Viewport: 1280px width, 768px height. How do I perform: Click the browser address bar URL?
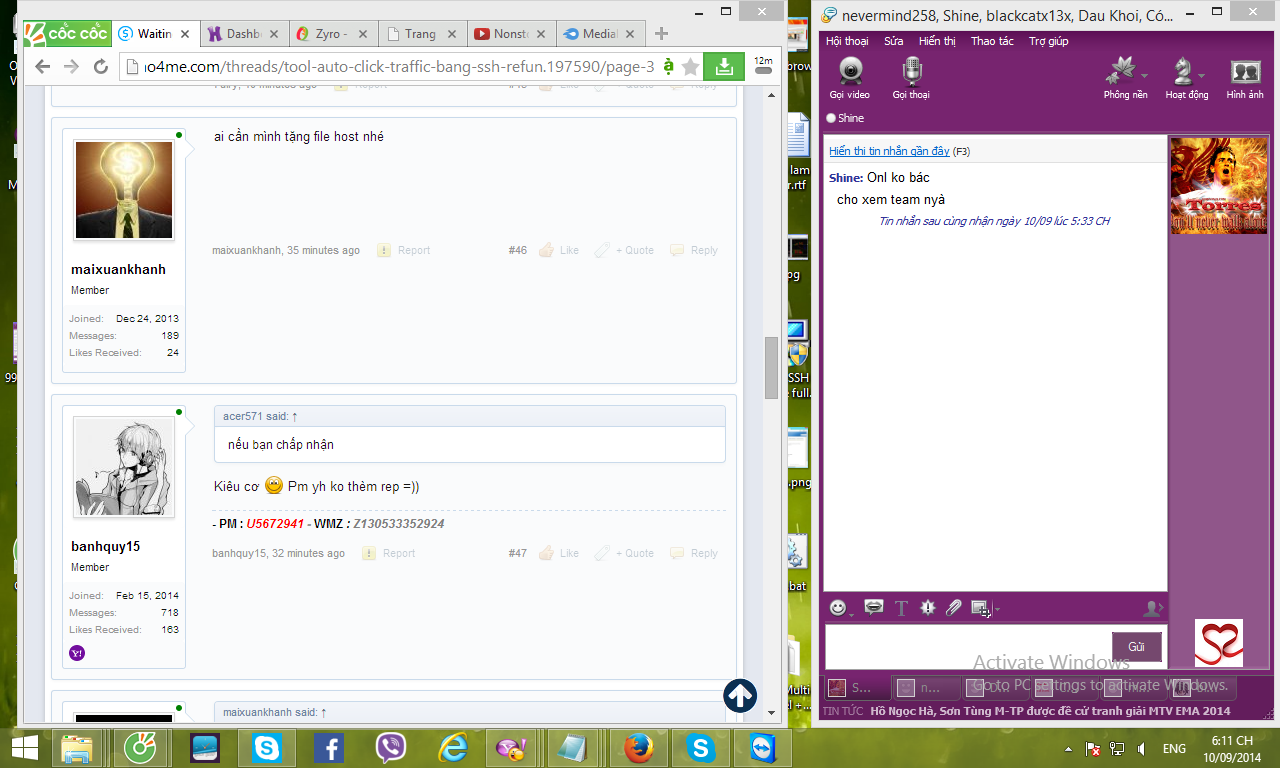(399, 67)
